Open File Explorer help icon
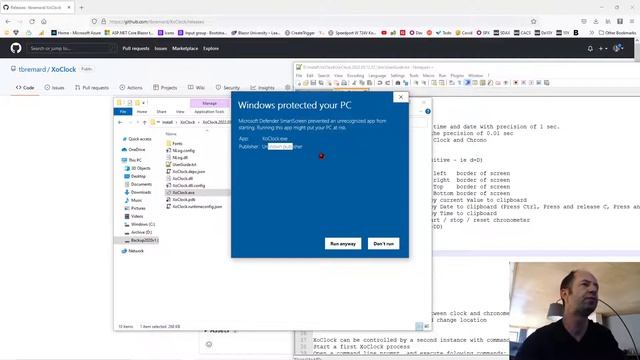 (x=427, y=111)
